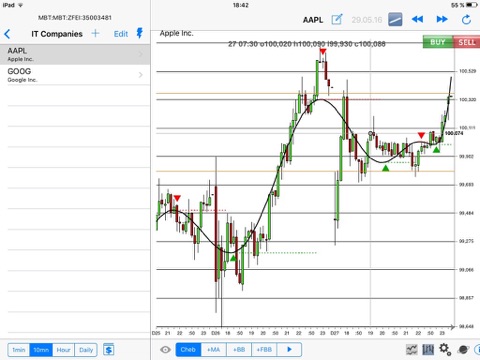Tap the red SELL button
Image resolution: width=480 pixels, height=360 pixels.
pyautogui.click(x=467, y=42)
